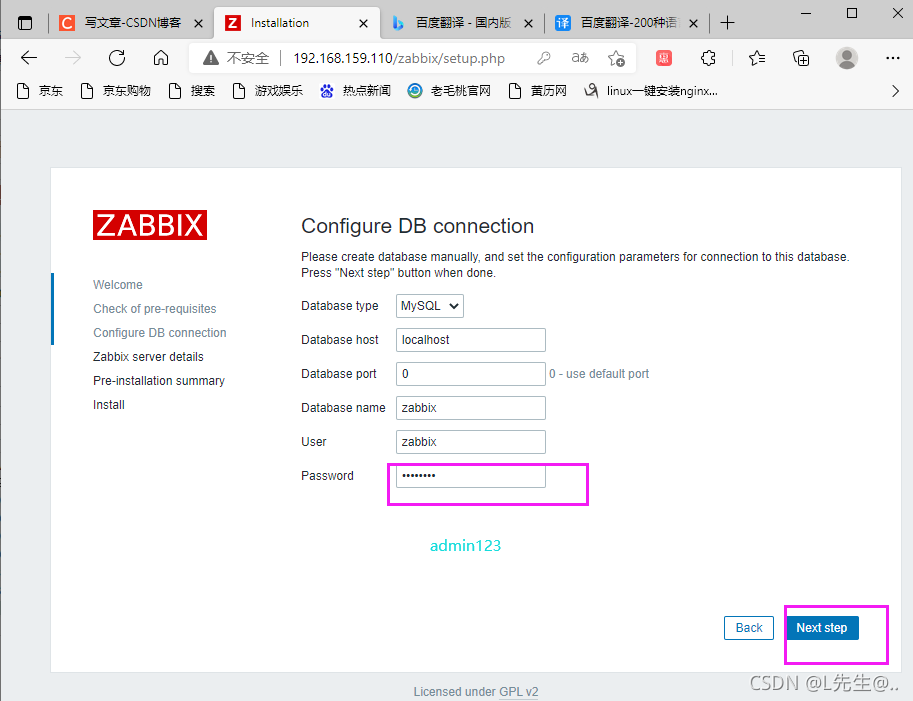Image resolution: width=913 pixels, height=701 pixels.
Task: Click the User field
Action: pos(470,442)
